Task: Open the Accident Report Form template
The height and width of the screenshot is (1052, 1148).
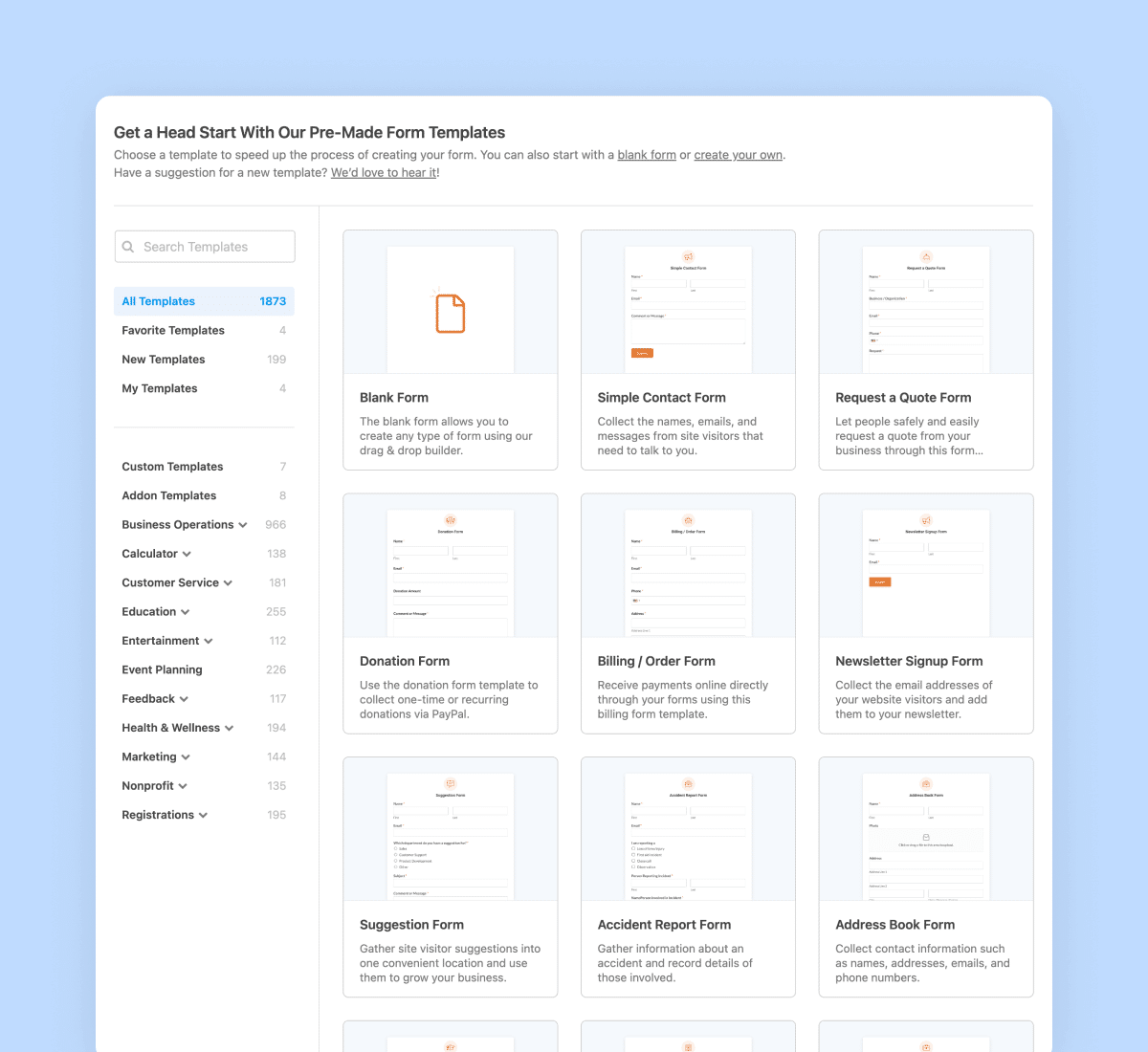Action: 688,834
